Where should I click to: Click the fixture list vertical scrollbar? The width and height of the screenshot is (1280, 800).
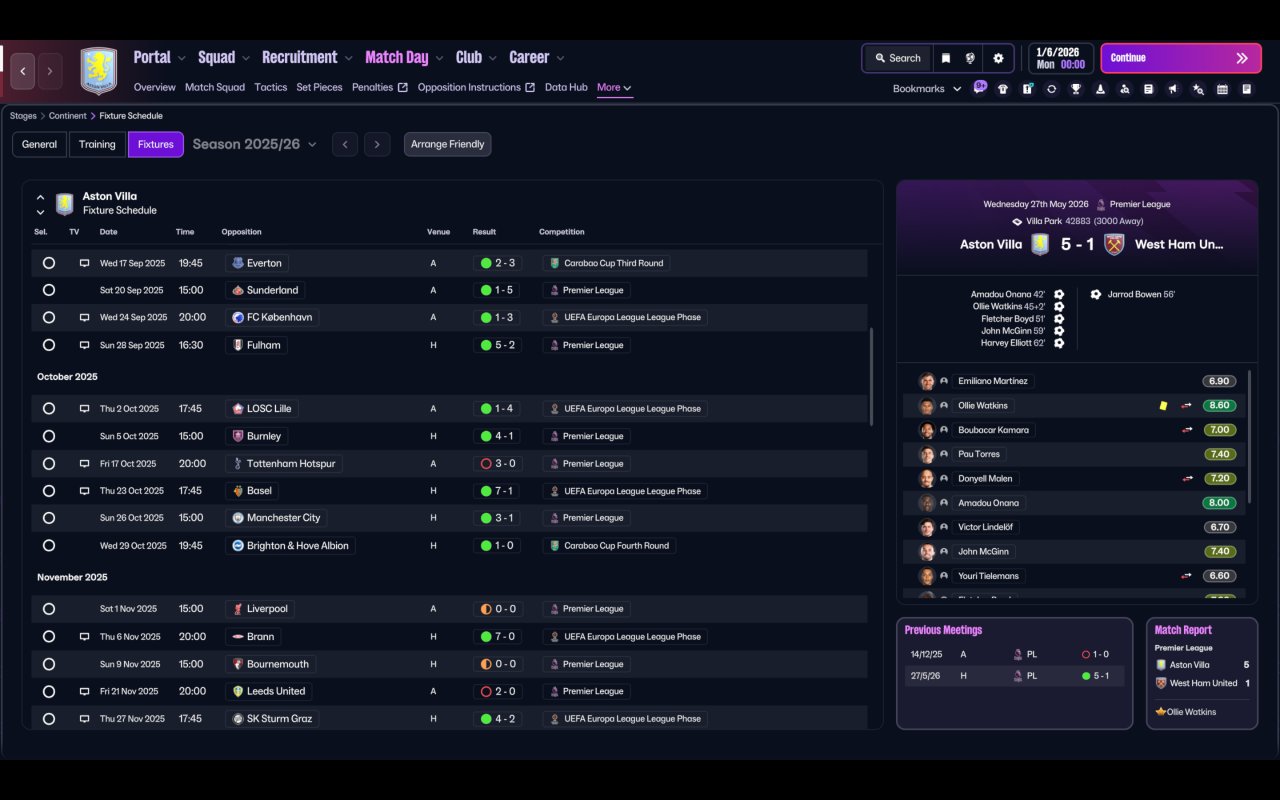(872, 376)
